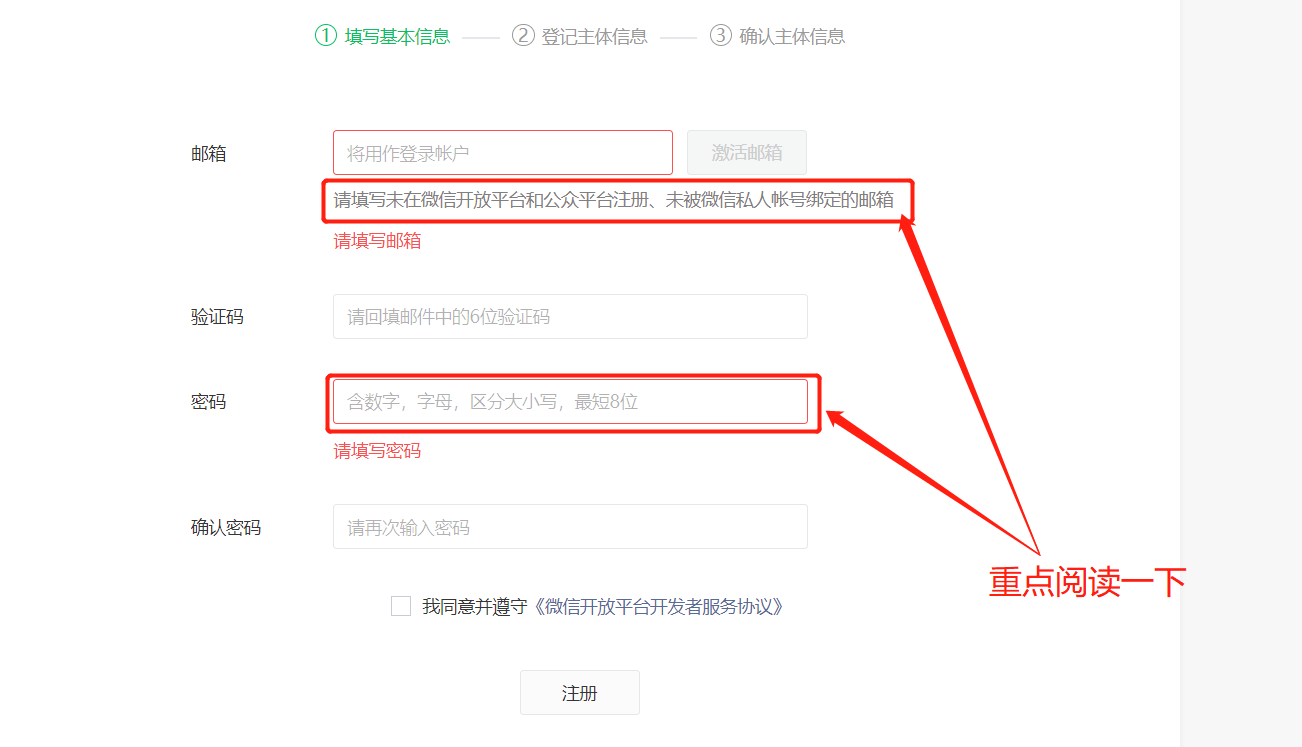Focus the 确认密码 re-enter password field

[x=570, y=527]
